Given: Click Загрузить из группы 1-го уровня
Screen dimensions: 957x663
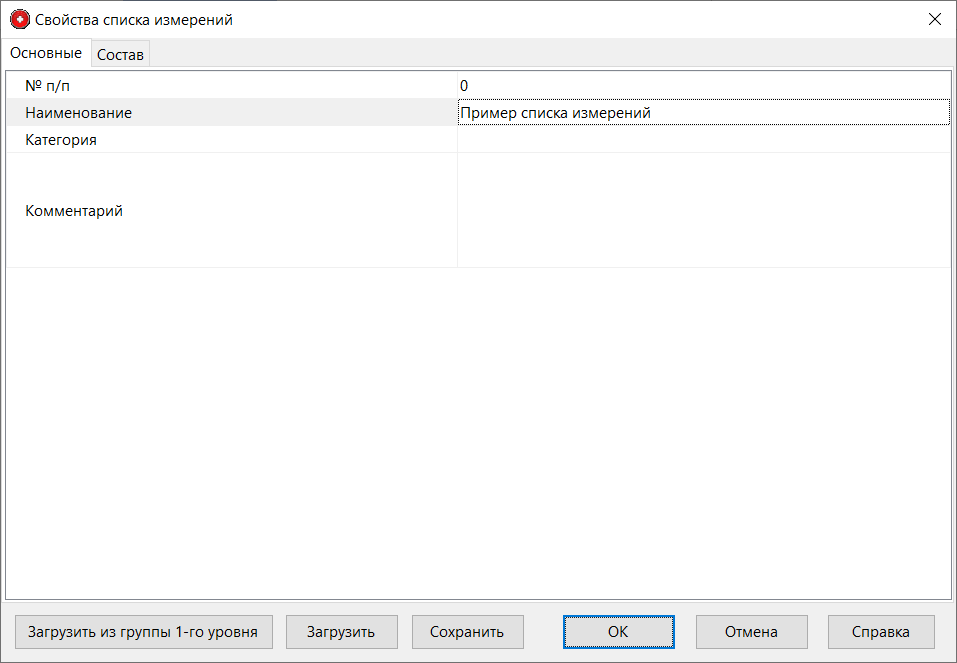Looking at the screenshot, I should (x=143, y=631).
